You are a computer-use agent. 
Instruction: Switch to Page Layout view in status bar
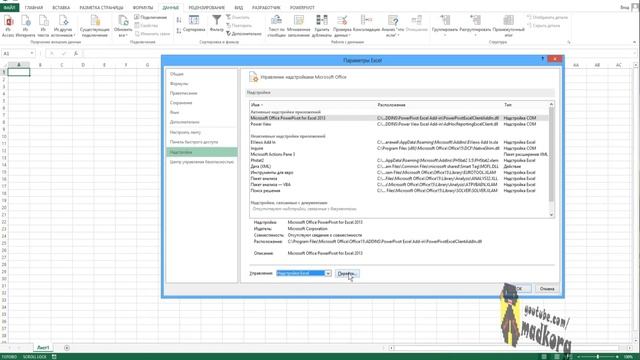coord(557,357)
